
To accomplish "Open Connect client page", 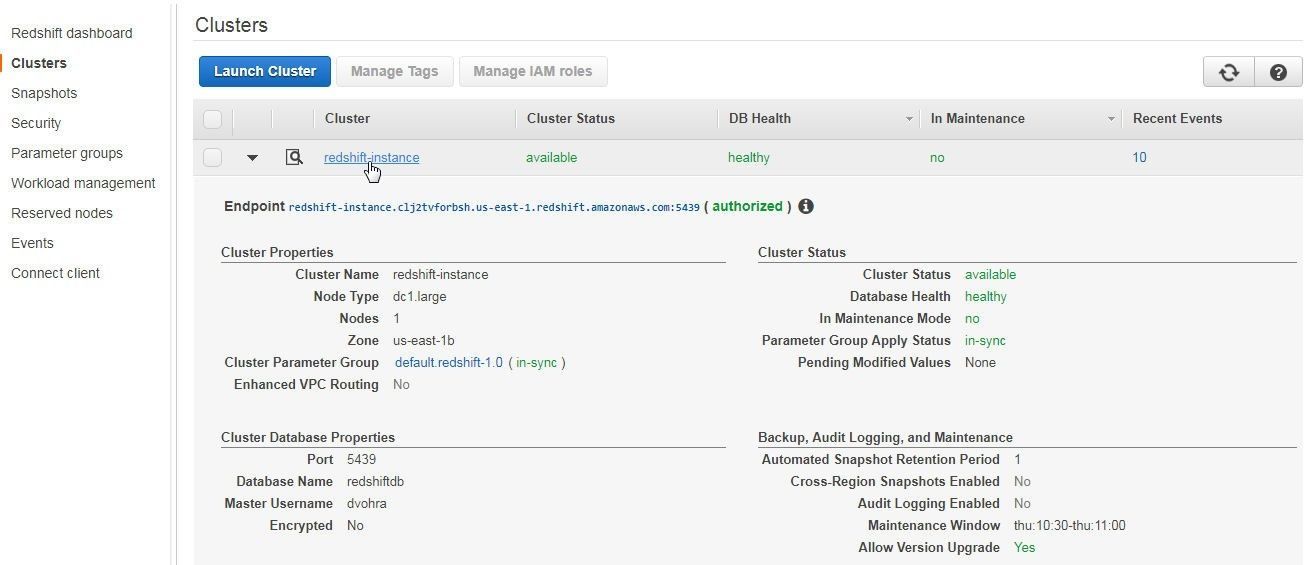I will pos(55,273).
